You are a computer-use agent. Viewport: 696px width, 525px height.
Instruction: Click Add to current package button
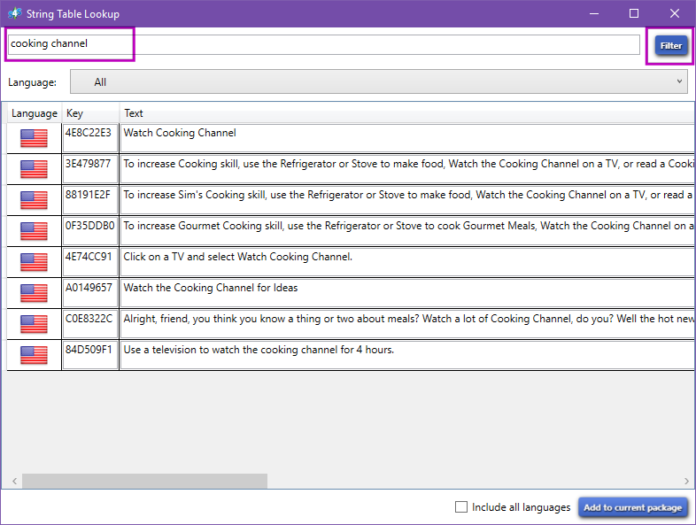tap(633, 507)
